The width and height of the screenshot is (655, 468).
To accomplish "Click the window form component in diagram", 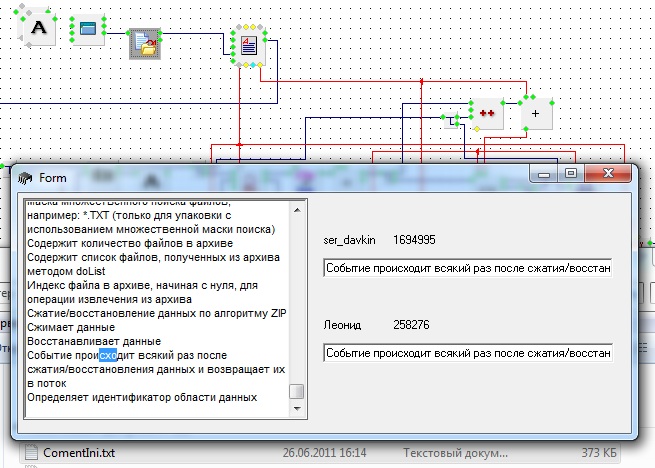I will coord(89,30).
